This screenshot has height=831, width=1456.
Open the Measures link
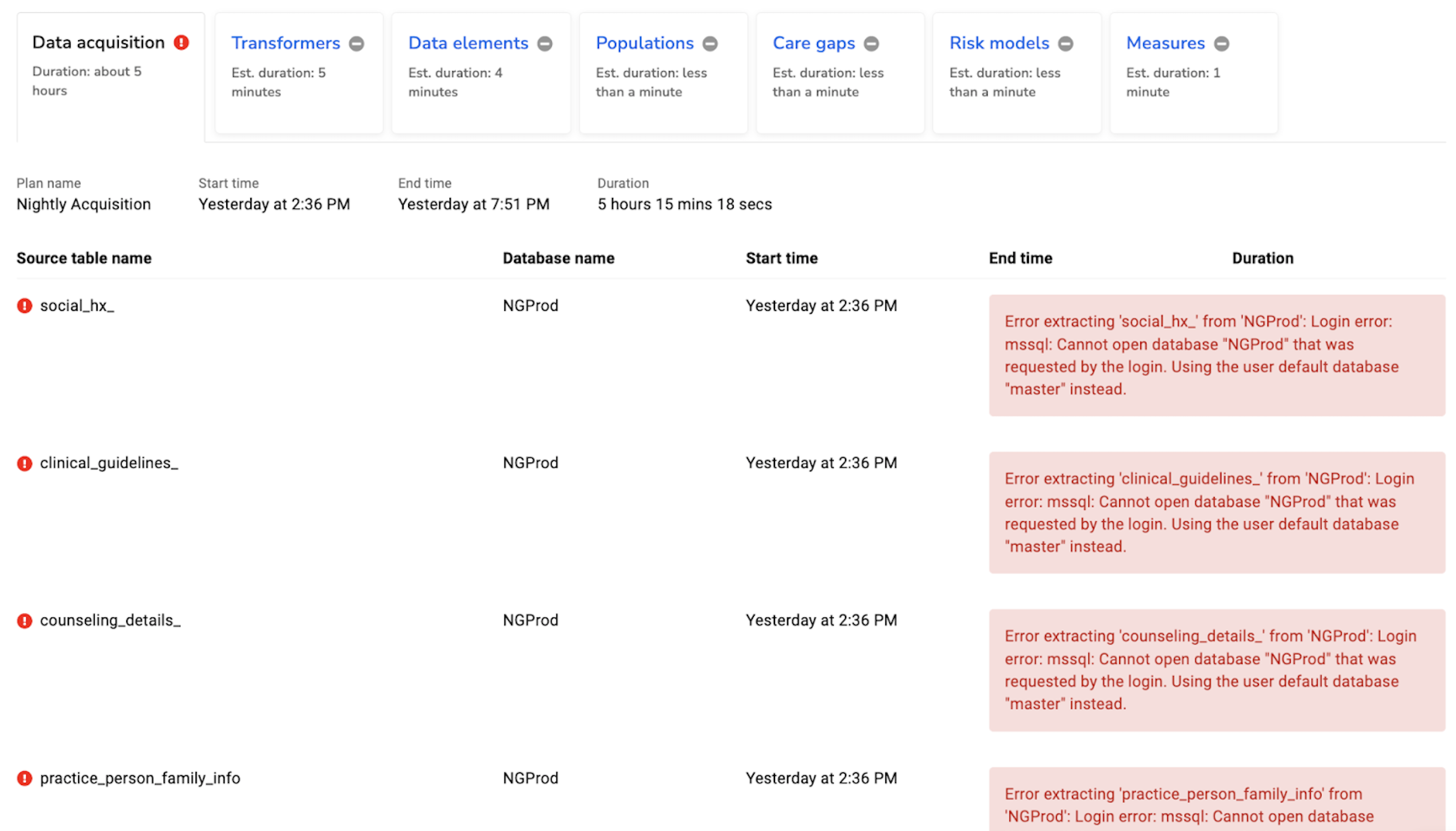click(1165, 43)
